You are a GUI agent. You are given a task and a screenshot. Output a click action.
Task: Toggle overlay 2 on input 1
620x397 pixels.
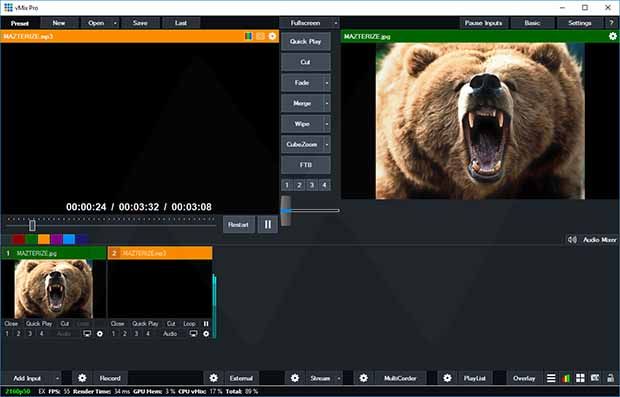(x=18, y=334)
